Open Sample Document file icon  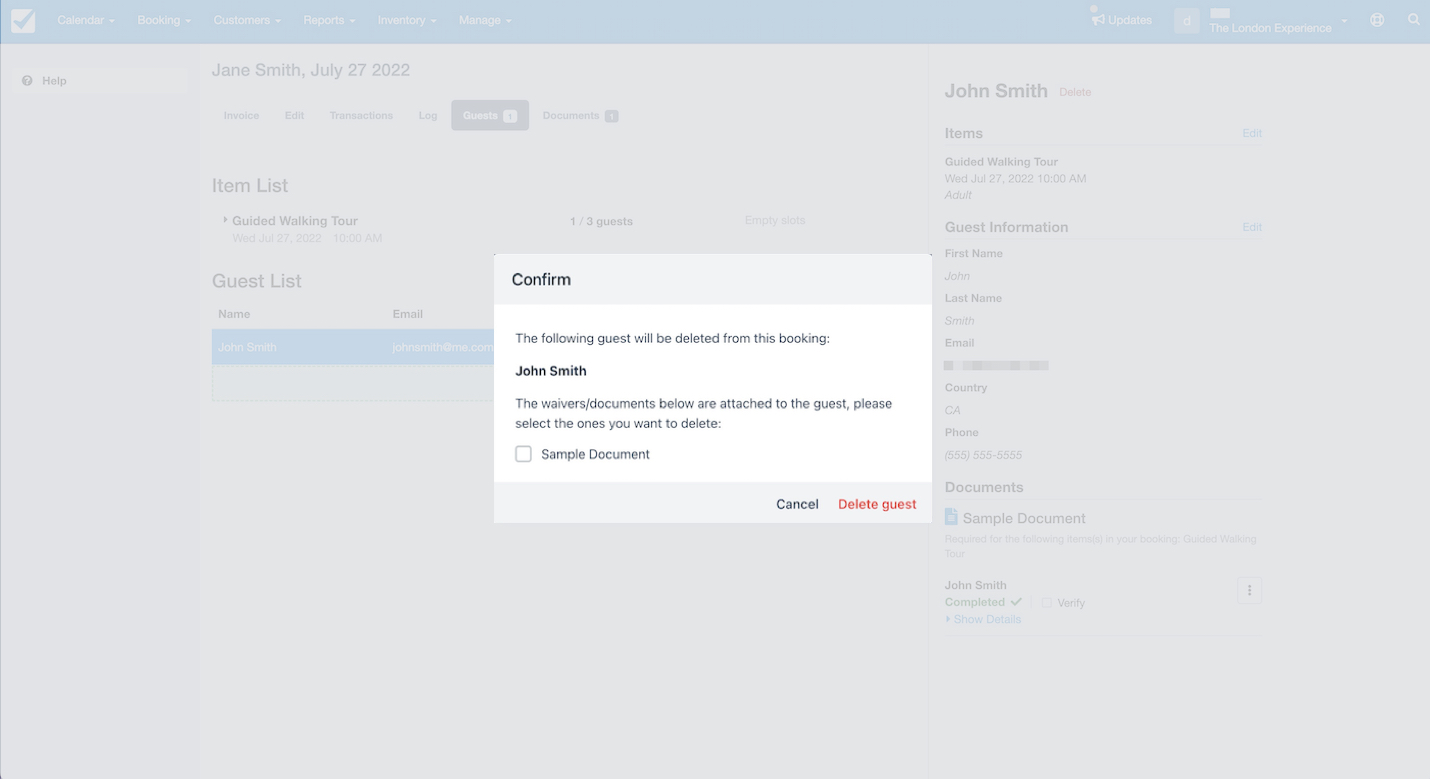click(951, 517)
